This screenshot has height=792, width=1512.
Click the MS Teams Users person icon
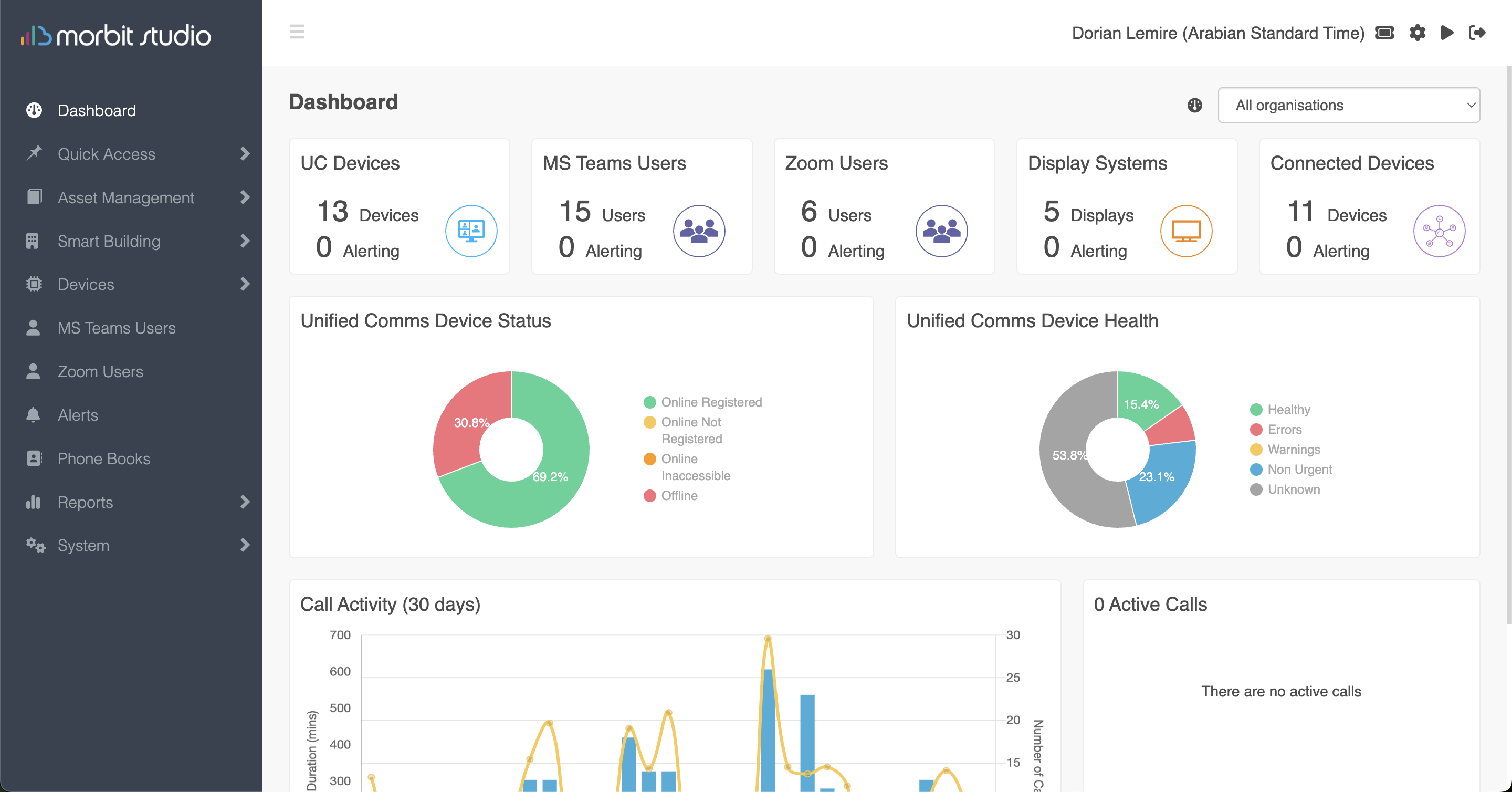(34, 328)
